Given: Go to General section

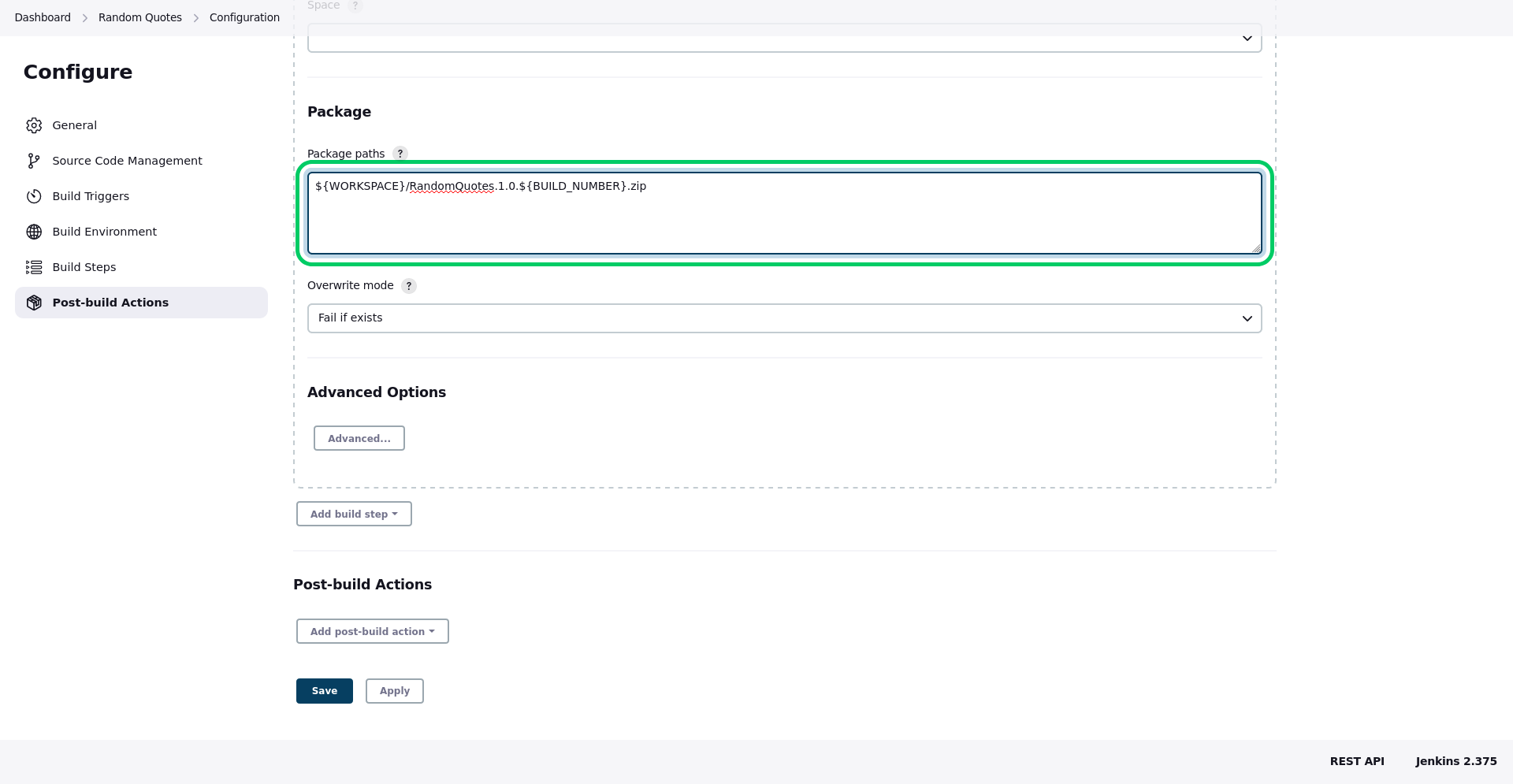Looking at the screenshot, I should click(x=141, y=125).
